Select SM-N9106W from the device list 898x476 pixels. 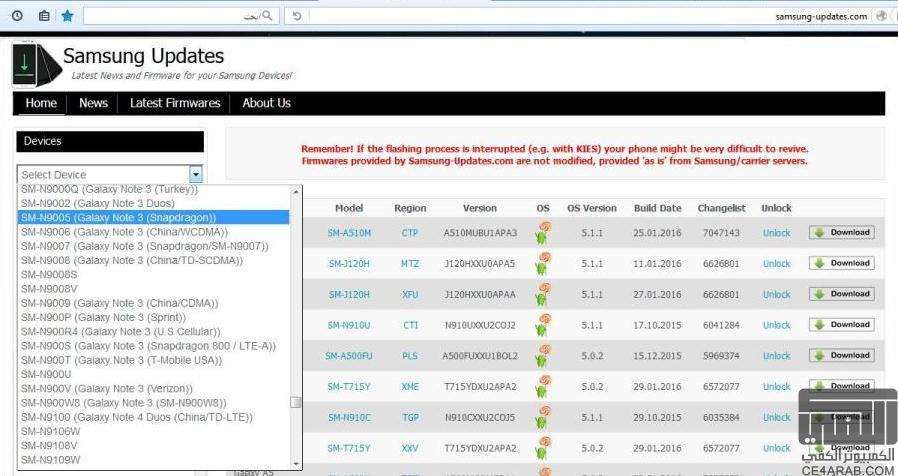[153, 431]
